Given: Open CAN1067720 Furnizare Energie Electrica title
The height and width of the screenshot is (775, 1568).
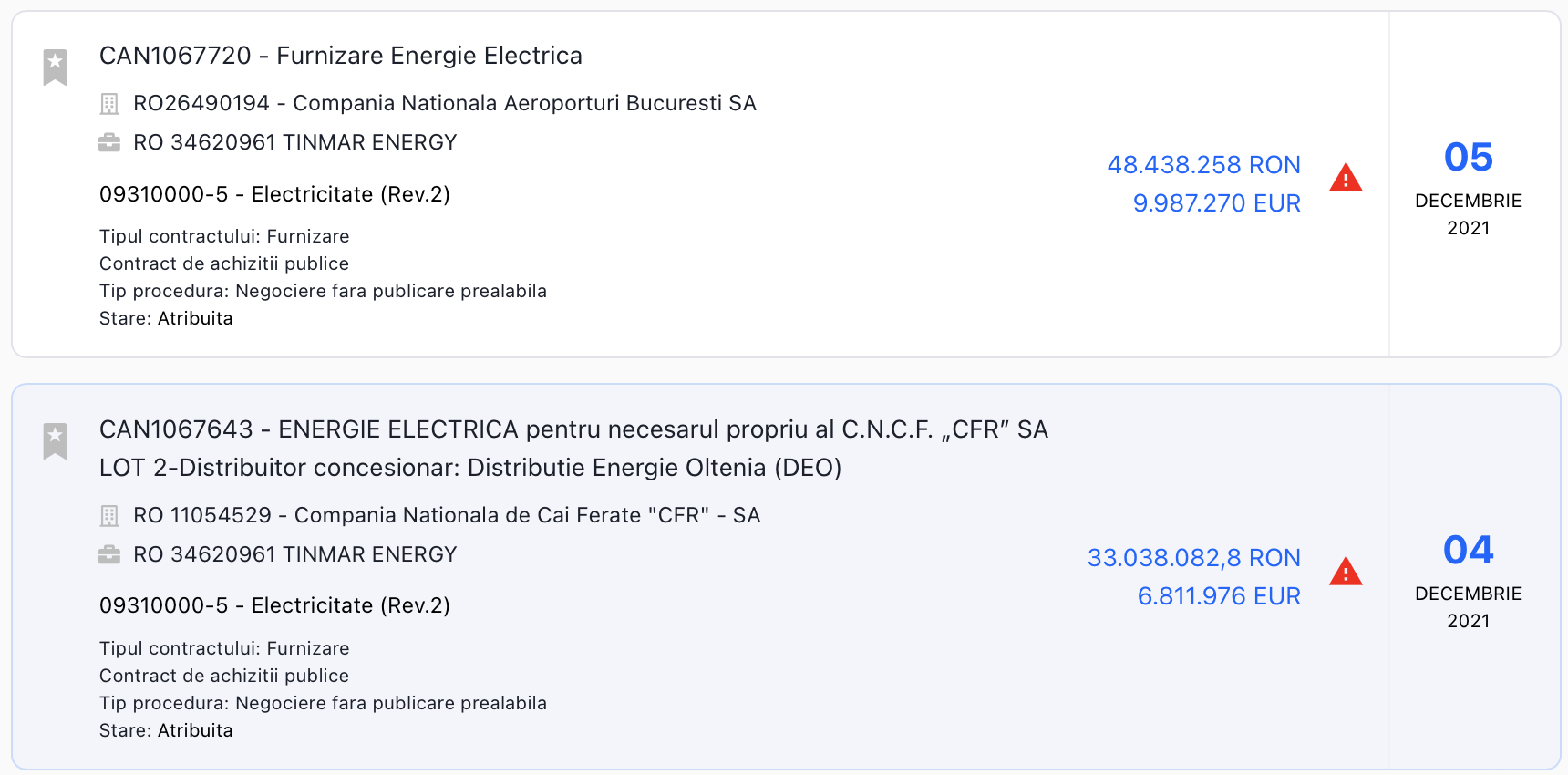Looking at the screenshot, I should 340,56.
